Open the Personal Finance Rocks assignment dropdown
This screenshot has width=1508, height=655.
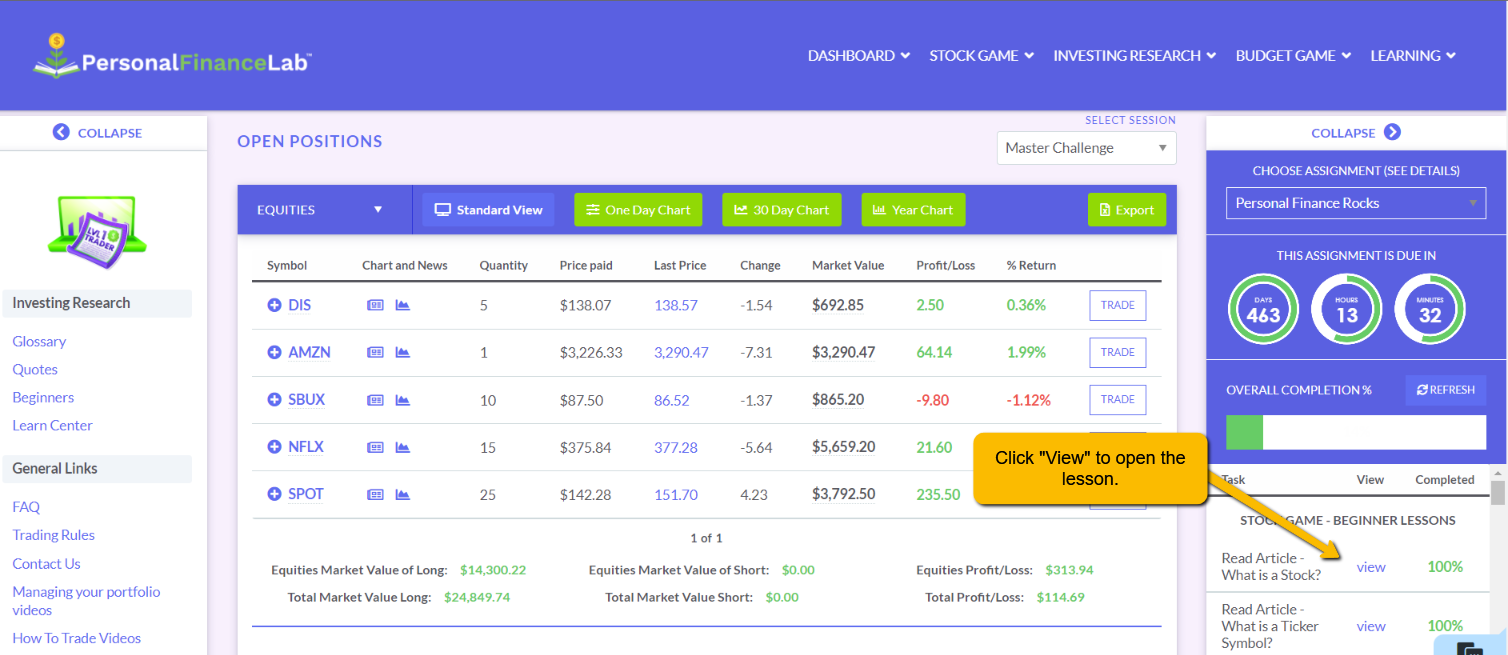click(1356, 203)
